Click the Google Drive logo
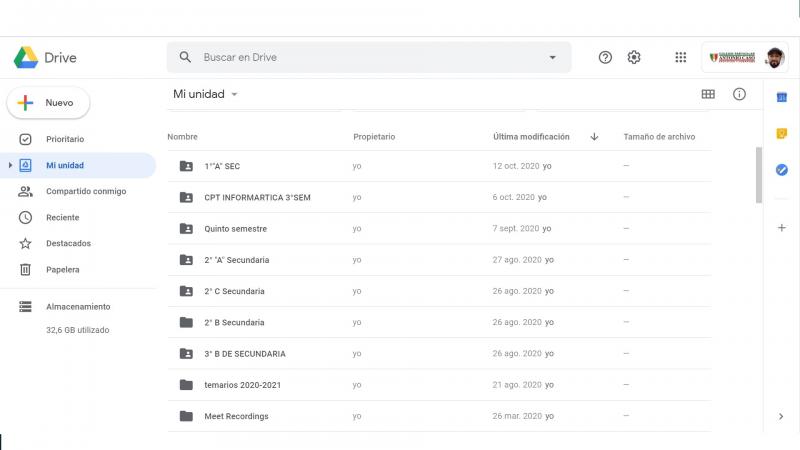The image size is (800, 450). point(45,58)
